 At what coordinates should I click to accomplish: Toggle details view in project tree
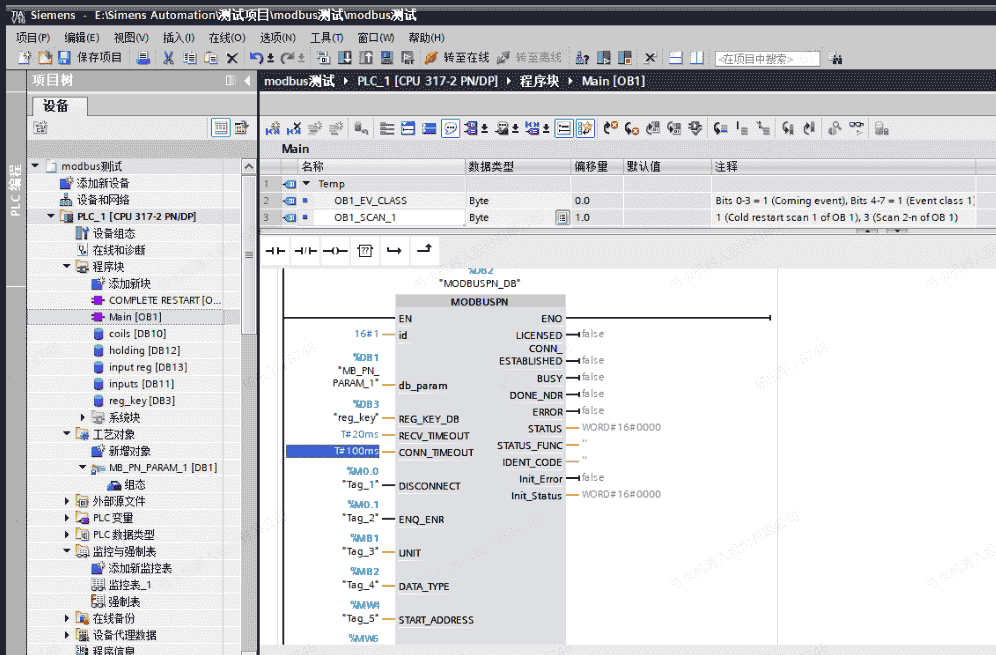pyautogui.click(x=221, y=128)
